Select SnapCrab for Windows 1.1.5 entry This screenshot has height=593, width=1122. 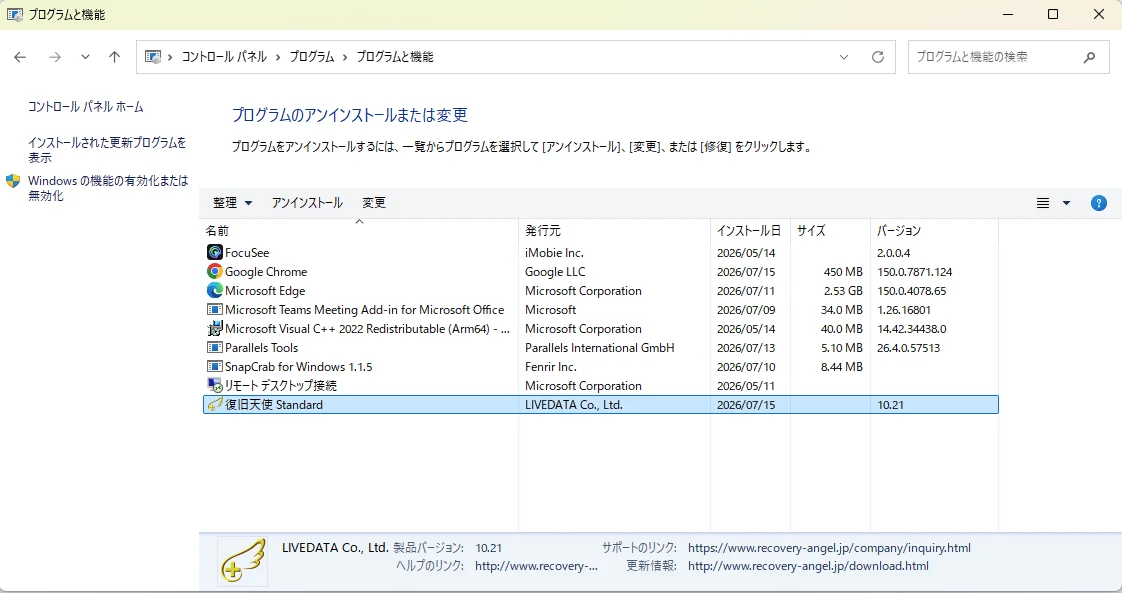tap(298, 366)
